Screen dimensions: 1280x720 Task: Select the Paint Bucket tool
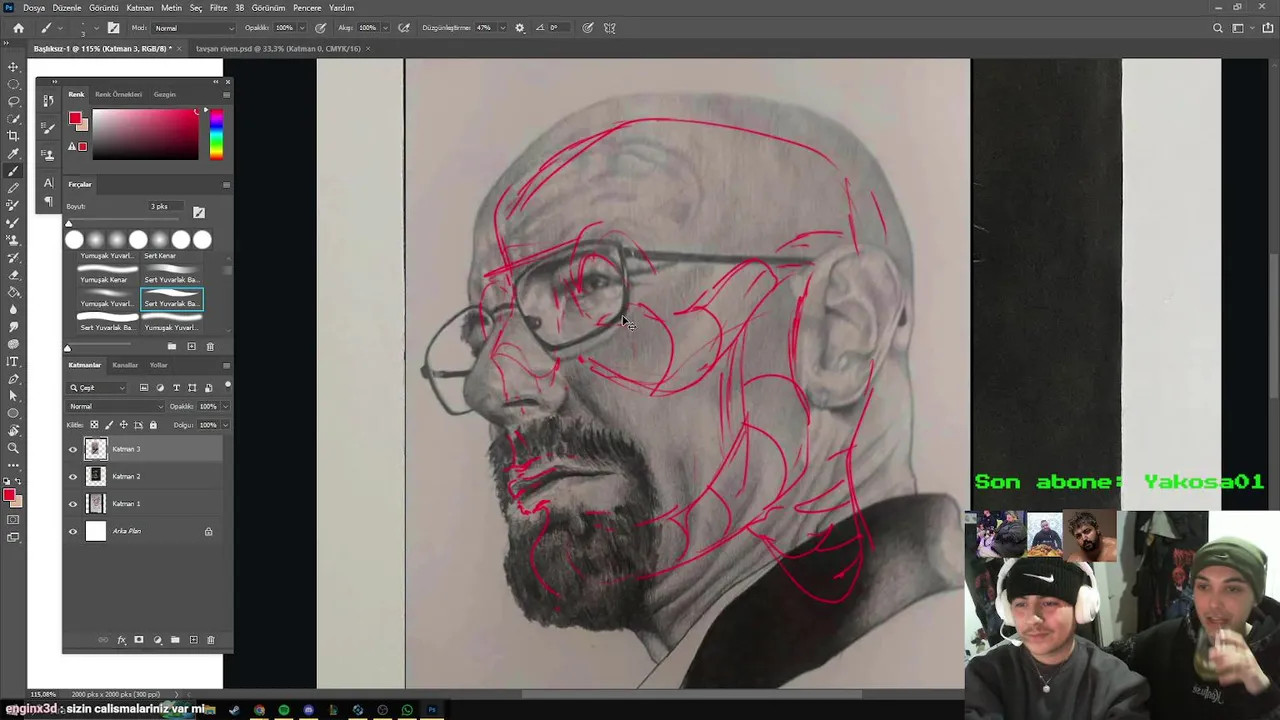coord(13,292)
